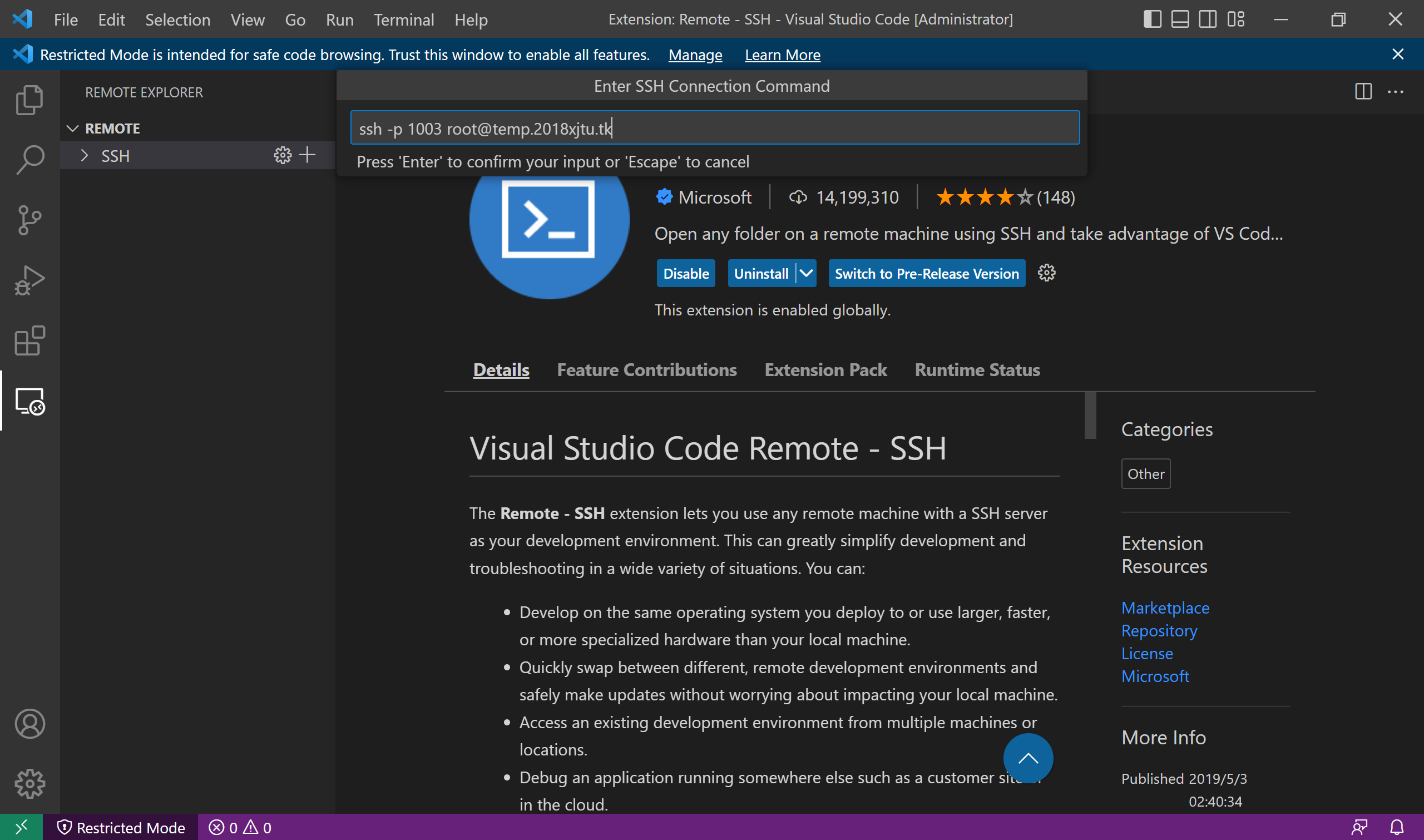1424x840 pixels.
Task: Open the Run and Debug view
Action: point(29,280)
